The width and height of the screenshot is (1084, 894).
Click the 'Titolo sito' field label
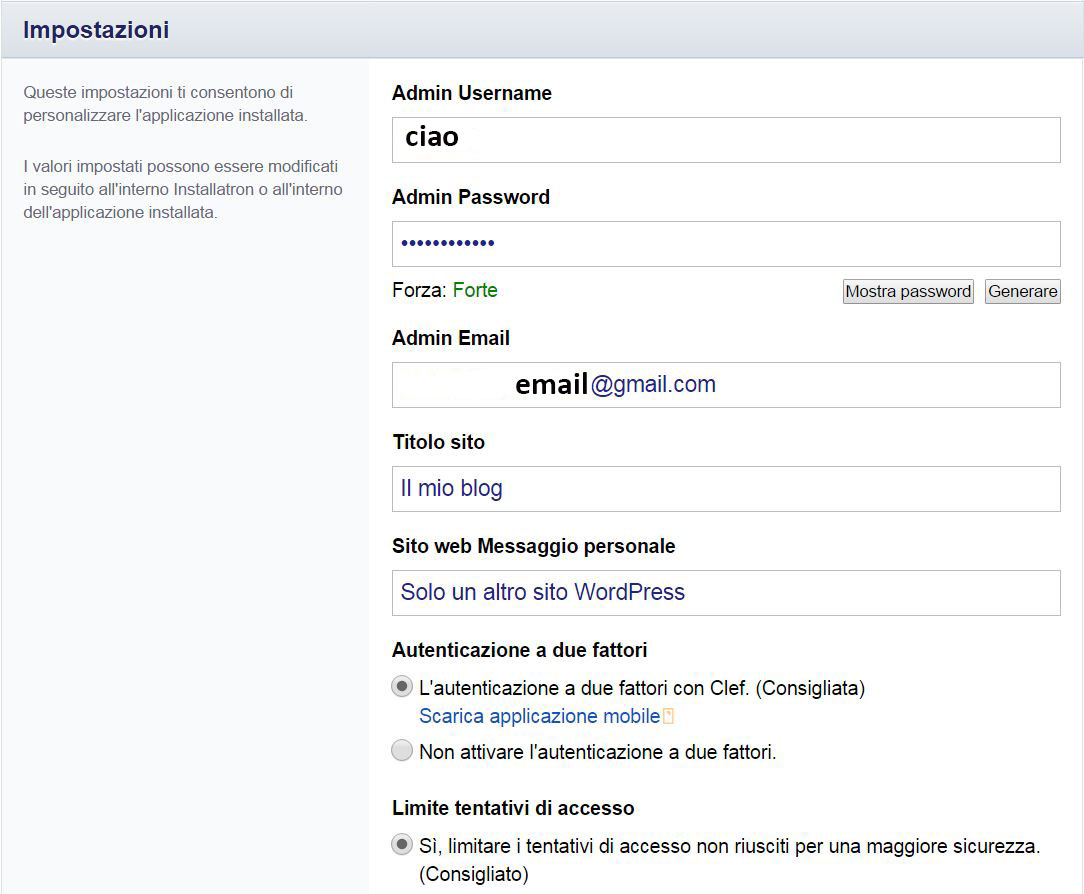pyautogui.click(x=438, y=442)
